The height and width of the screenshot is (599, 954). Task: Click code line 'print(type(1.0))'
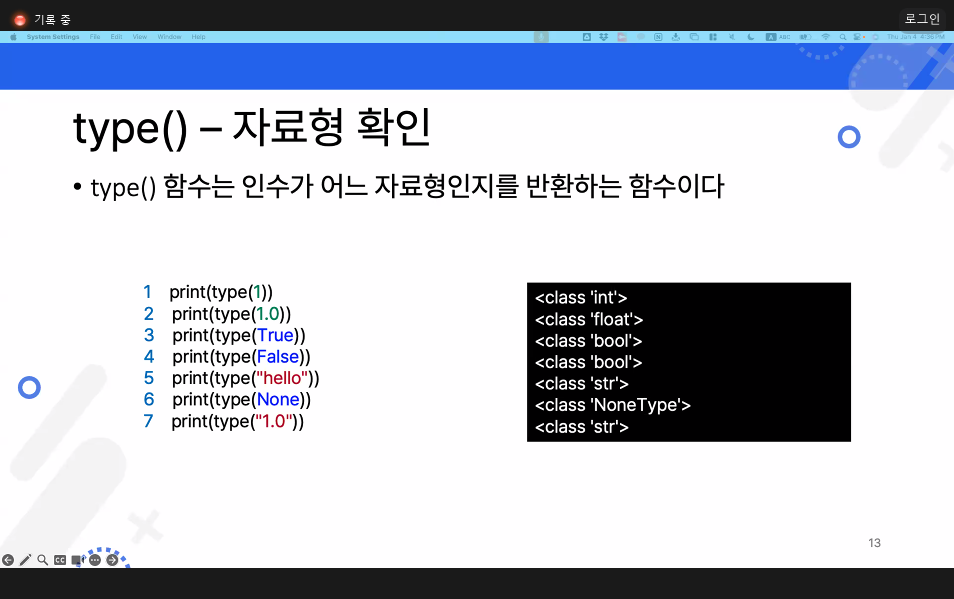tap(231, 314)
